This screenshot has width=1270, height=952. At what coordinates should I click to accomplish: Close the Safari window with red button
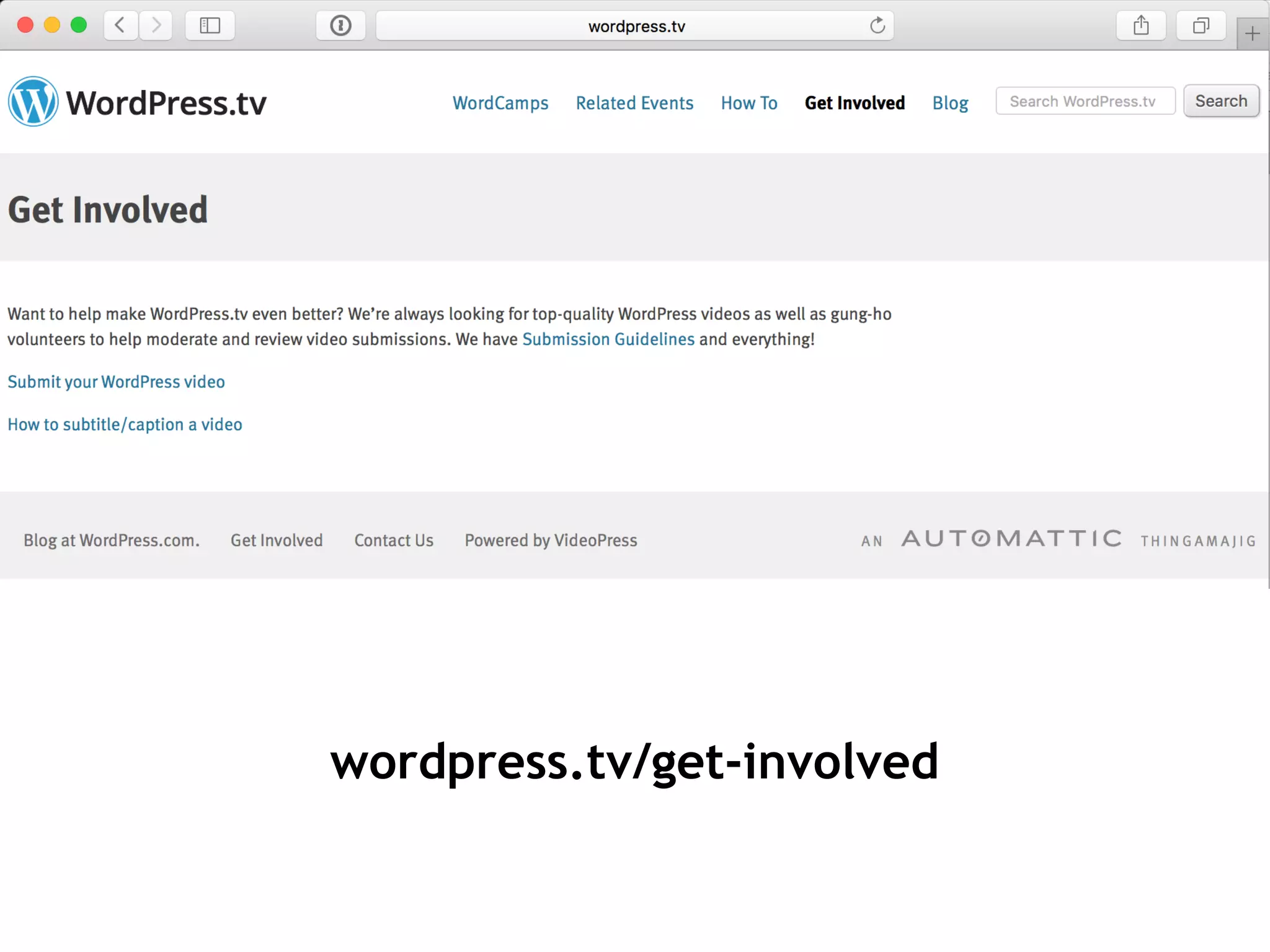pyautogui.click(x=25, y=25)
